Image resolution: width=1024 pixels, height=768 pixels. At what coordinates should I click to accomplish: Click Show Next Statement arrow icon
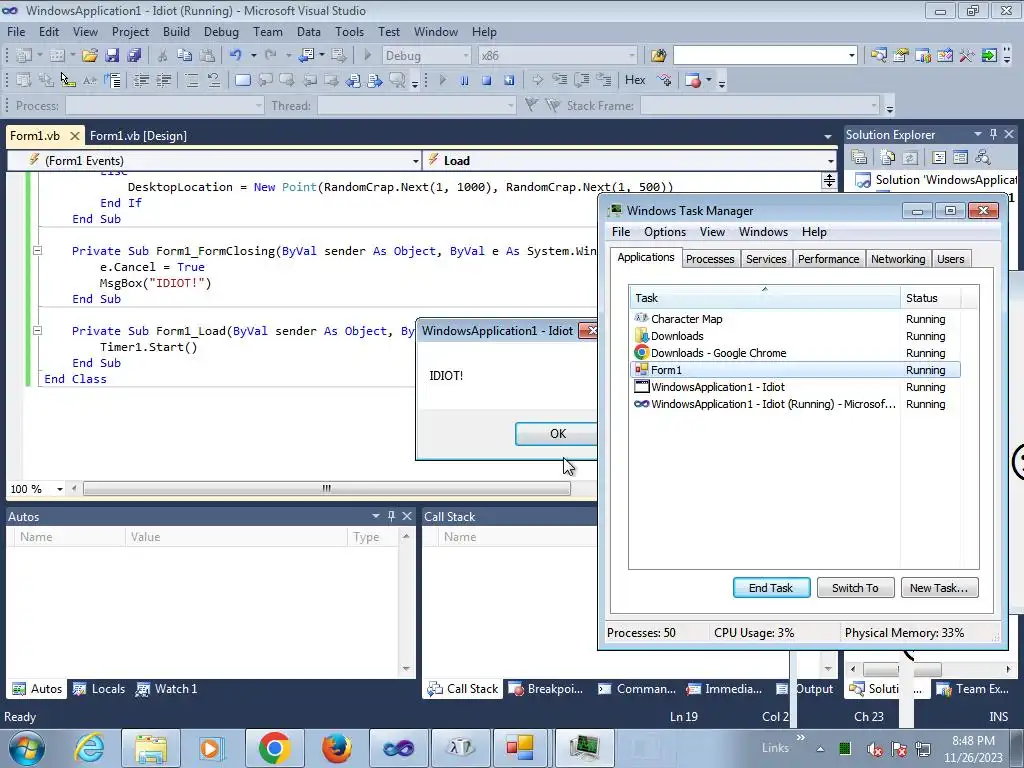(537, 80)
